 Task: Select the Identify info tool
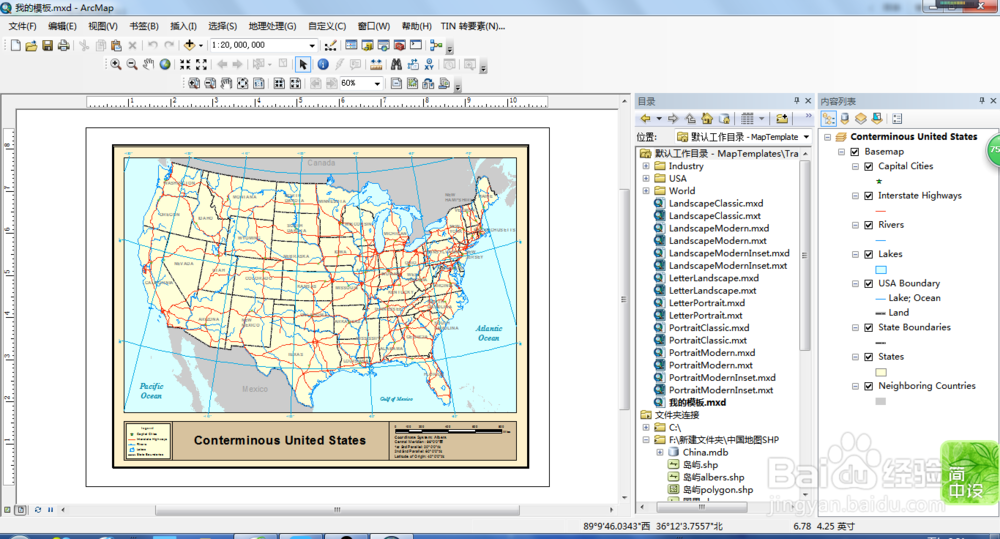pyautogui.click(x=323, y=64)
